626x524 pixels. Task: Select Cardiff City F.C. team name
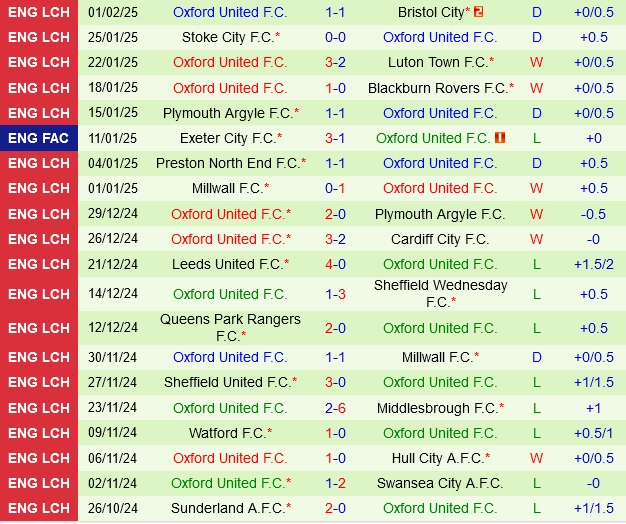[x=440, y=239]
